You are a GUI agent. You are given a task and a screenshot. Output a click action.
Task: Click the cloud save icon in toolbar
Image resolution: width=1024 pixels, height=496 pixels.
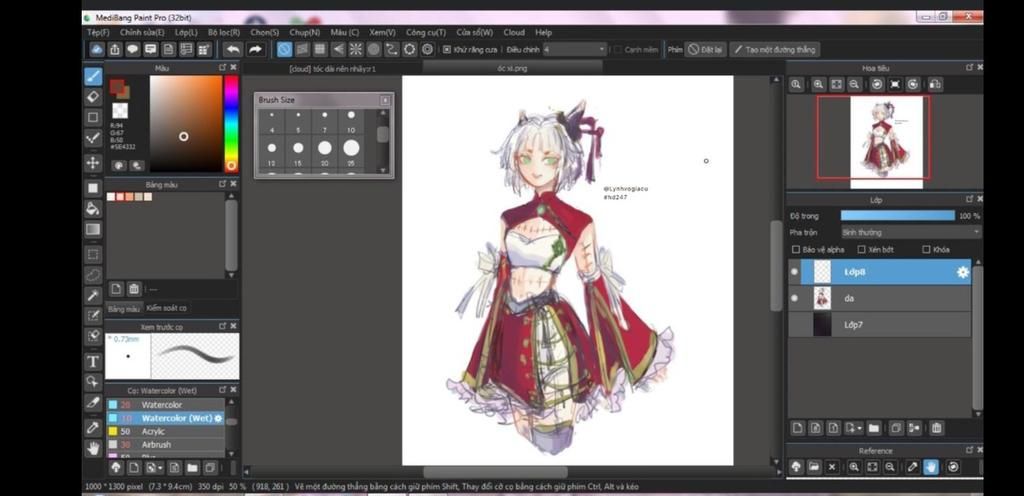(x=97, y=50)
